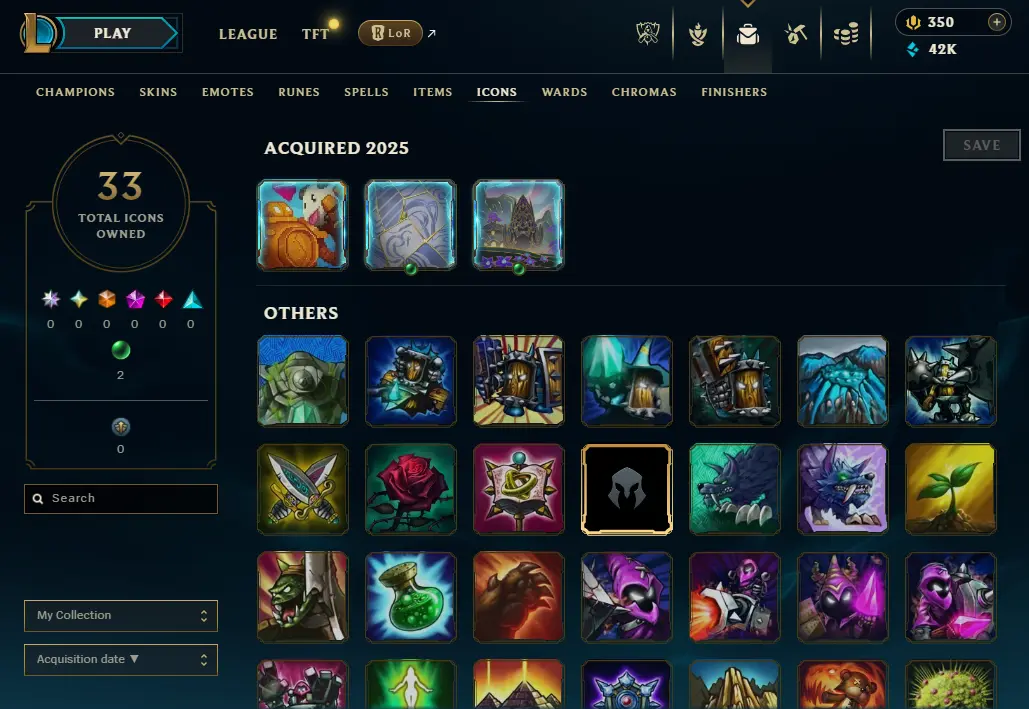Open the Store coins stack icon

pos(846,33)
